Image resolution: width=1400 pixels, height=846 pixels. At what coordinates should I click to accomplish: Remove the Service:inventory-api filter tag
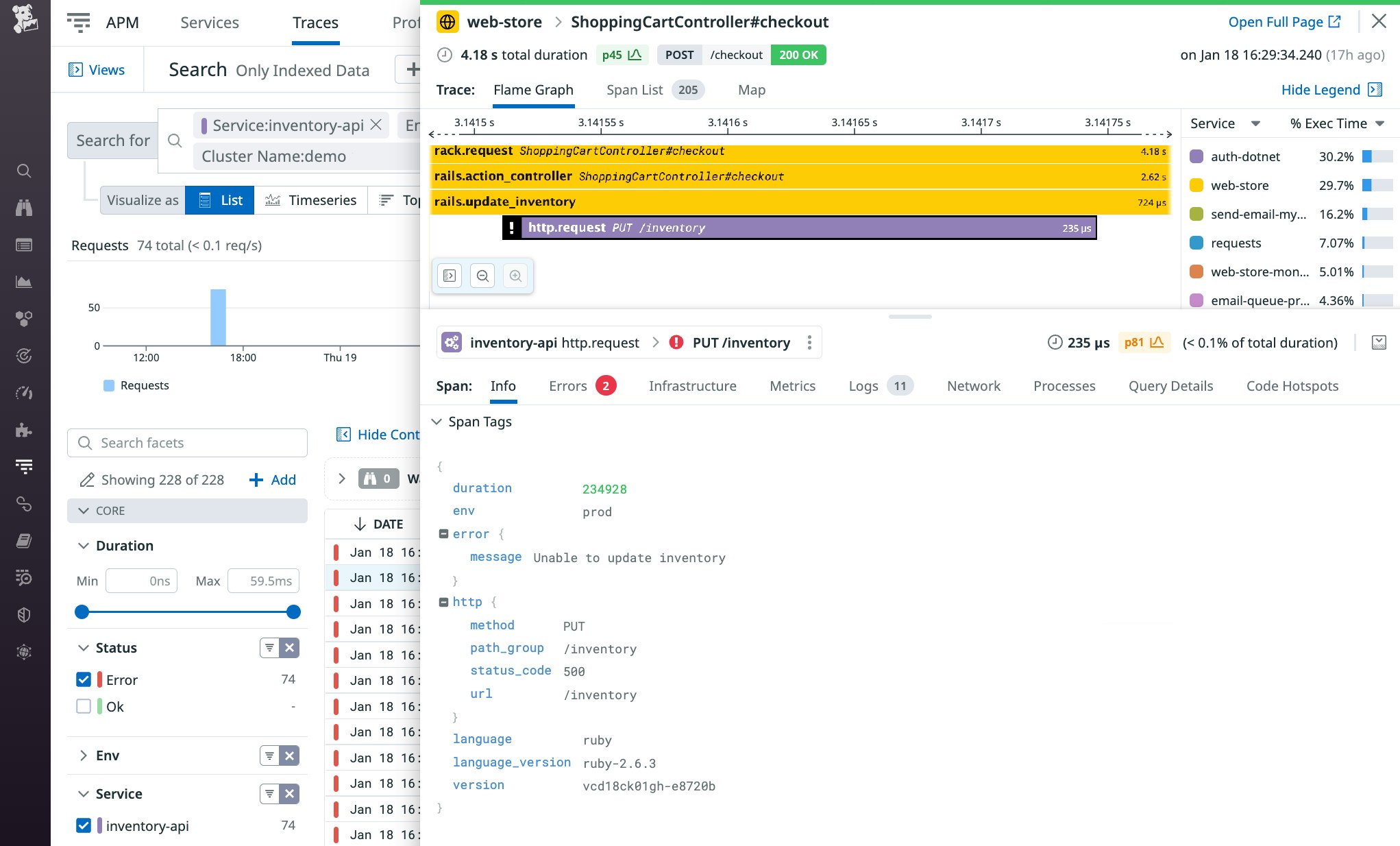click(376, 125)
